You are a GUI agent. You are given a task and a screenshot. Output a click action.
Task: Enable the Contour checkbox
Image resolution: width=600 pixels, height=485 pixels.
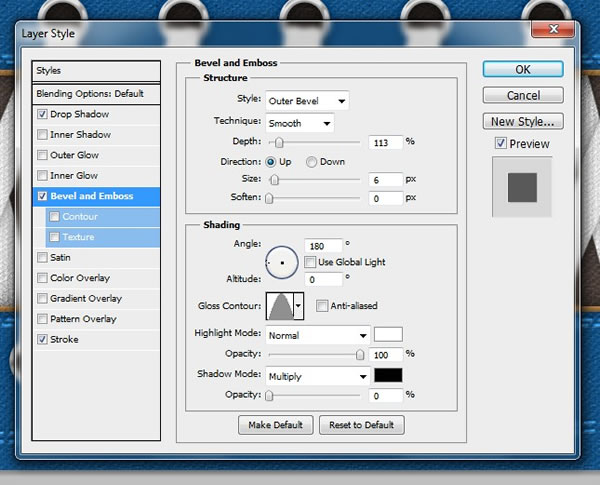(54, 217)
